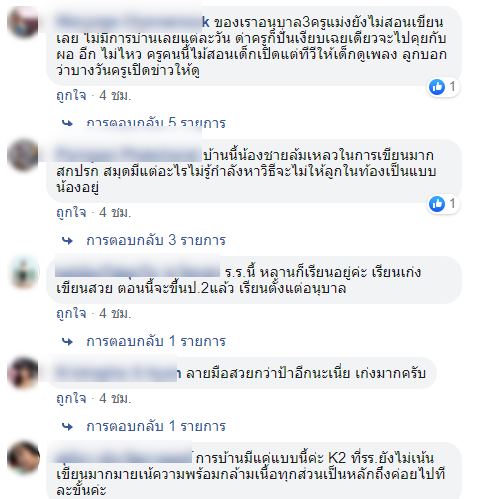This screenshot has height=499, width=490.
Task: Expand 1 reply under the ร.ร.นี้ comment
Action: (156, 341)
